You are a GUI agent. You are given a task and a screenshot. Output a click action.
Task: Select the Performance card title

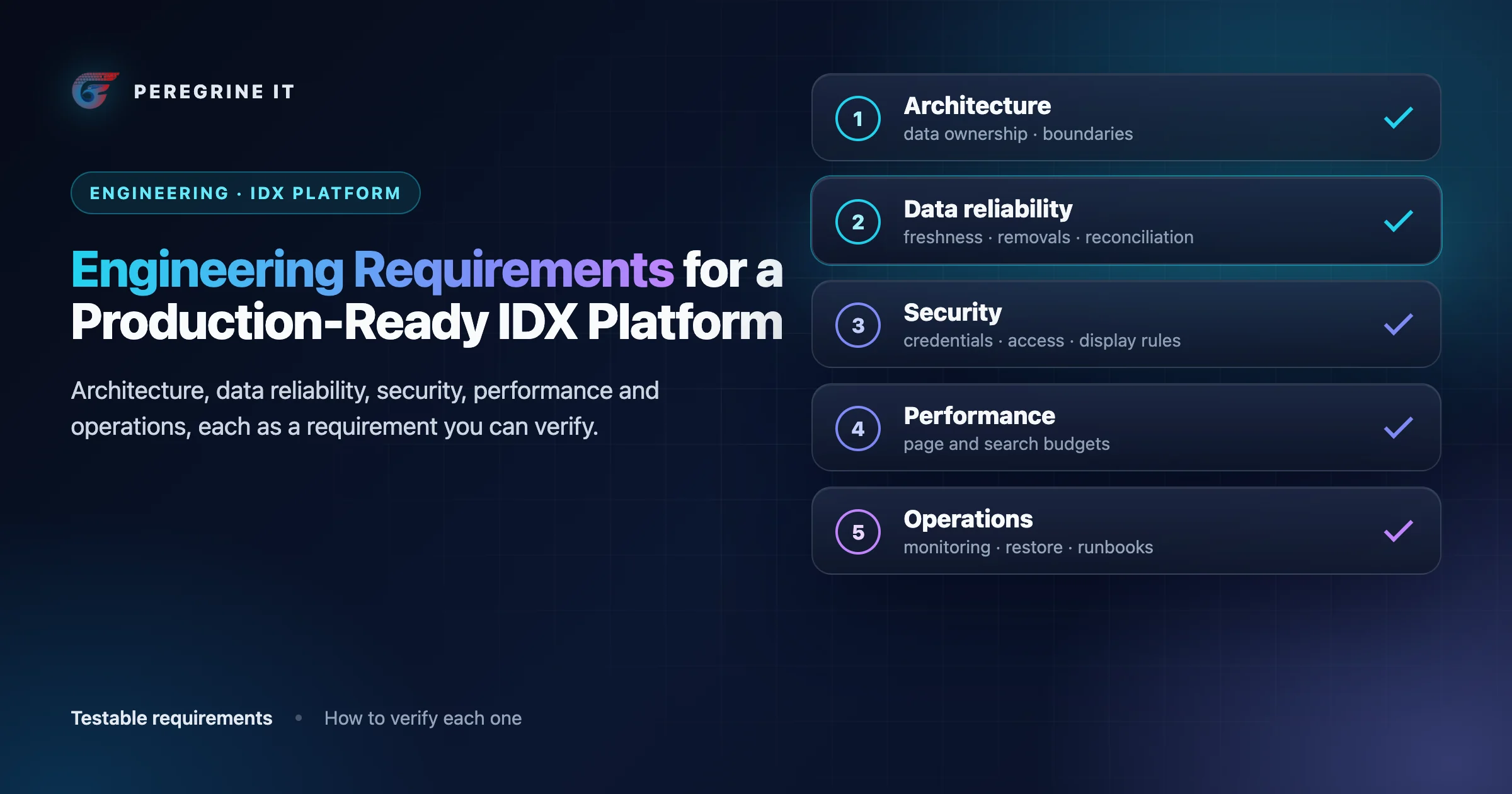(979, 416)
